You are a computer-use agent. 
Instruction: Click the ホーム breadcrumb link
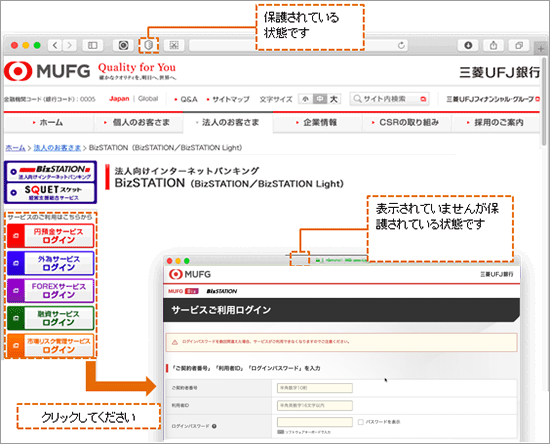pyautogui.click(x=15, y=148)
